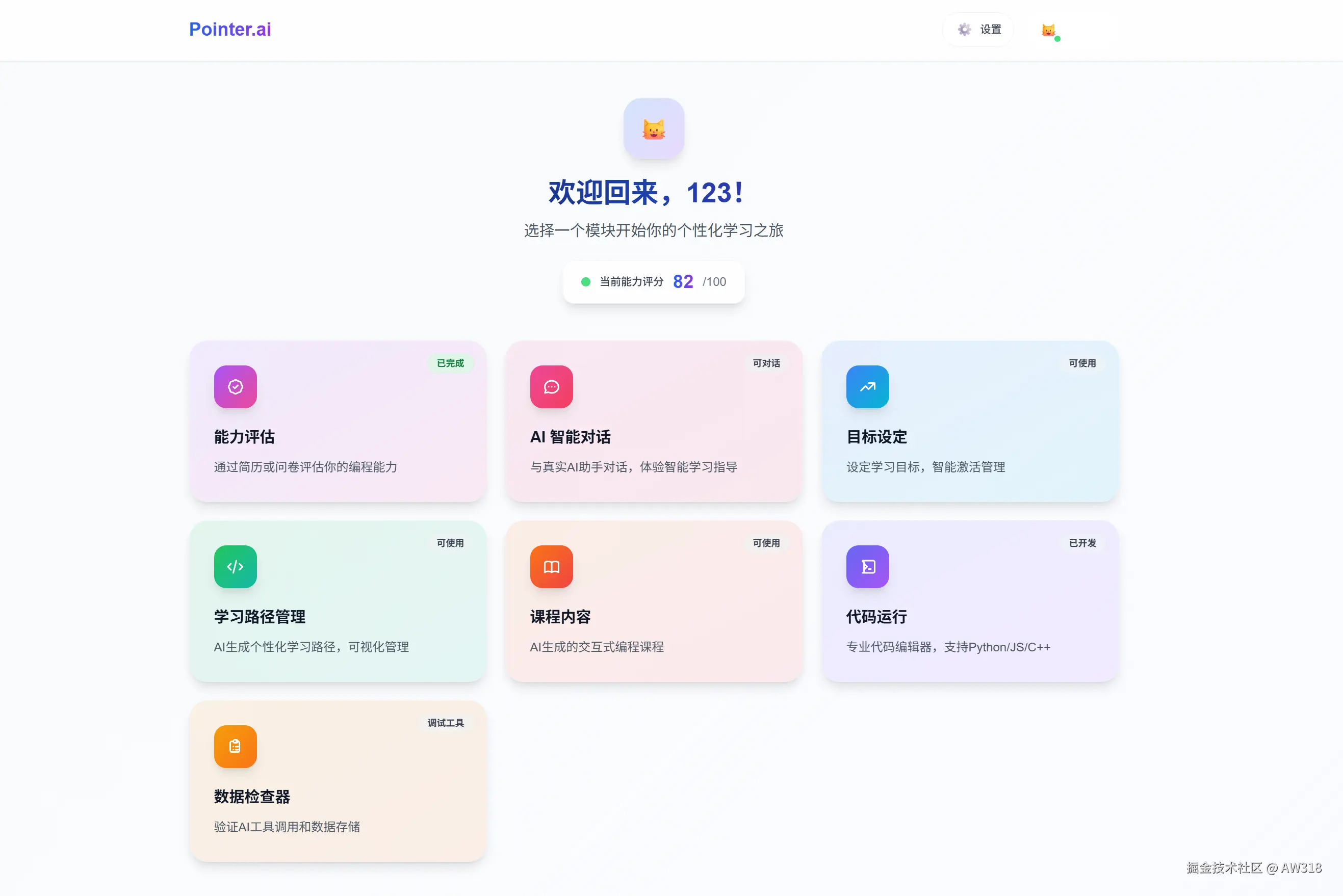The height and width of the screenshot is (896, 1343).
Task: Click the green code brackets icon
Action: click(235, 567)
